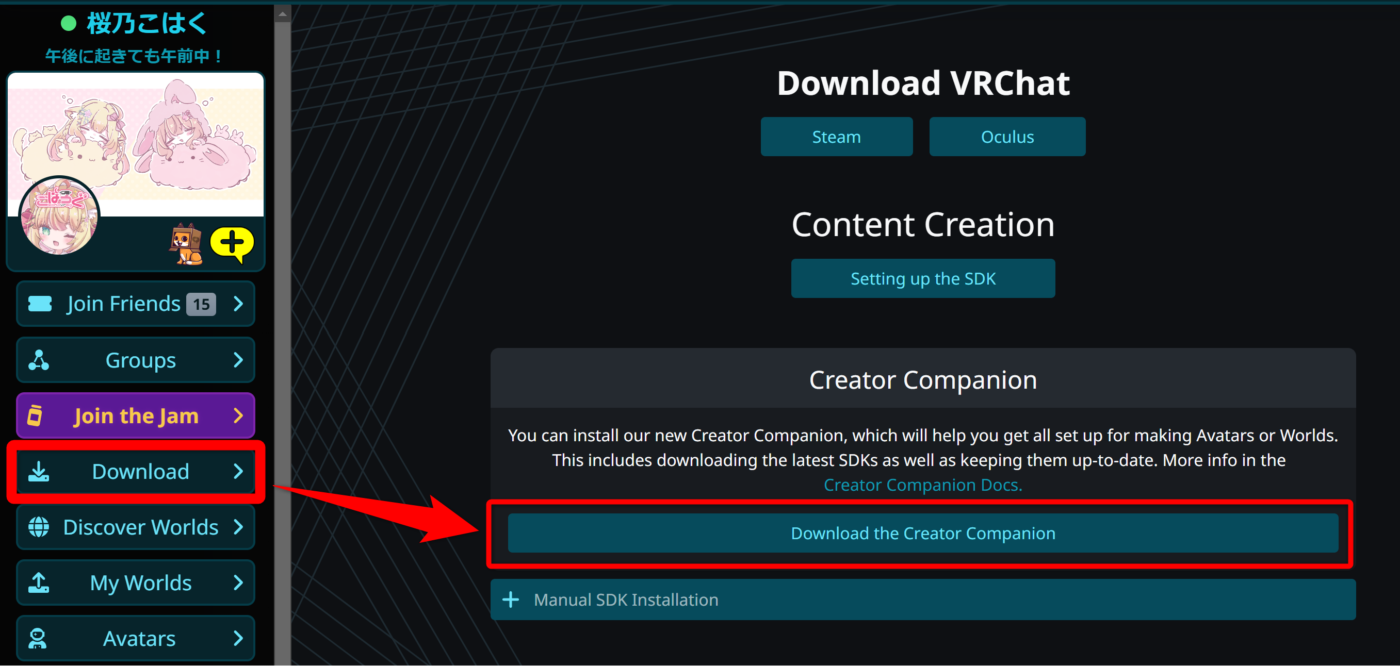Viewport: 1400px width, 666px height.
Task: Click the Steam download button
Action: point(836,137)
